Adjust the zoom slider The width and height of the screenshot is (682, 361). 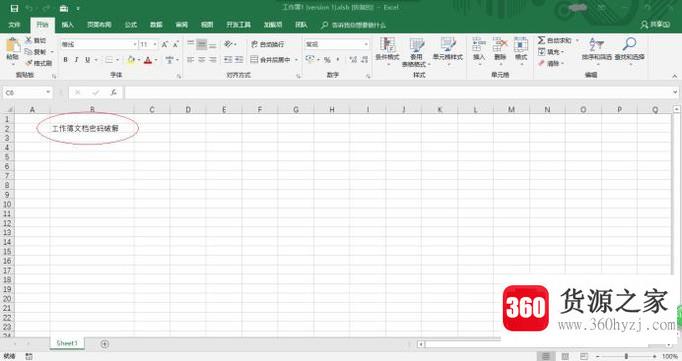point(626,356)
